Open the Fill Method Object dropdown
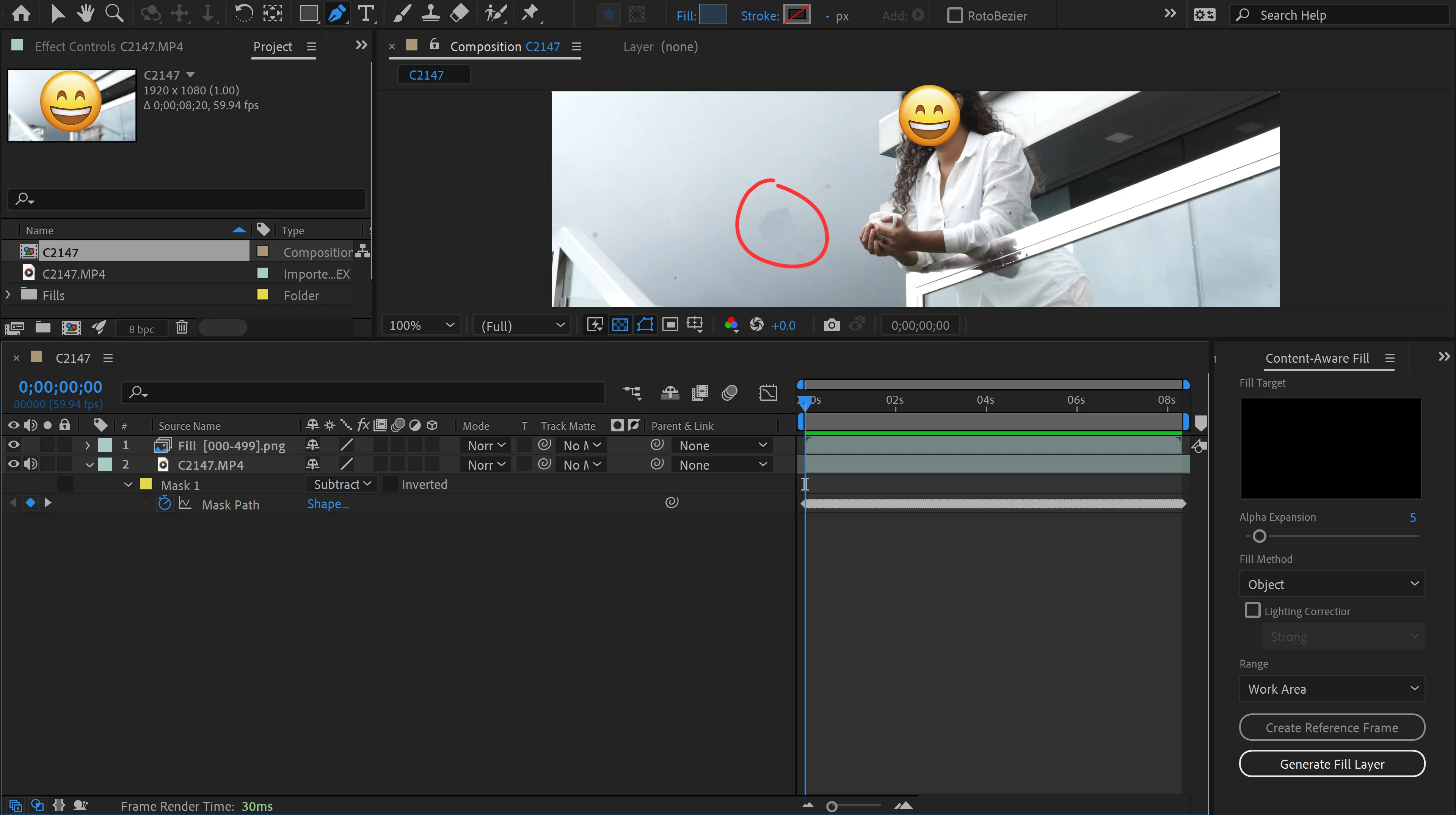Image resolution: width=1456 pixels, height=815 pixels. [x=1332, y=585]
